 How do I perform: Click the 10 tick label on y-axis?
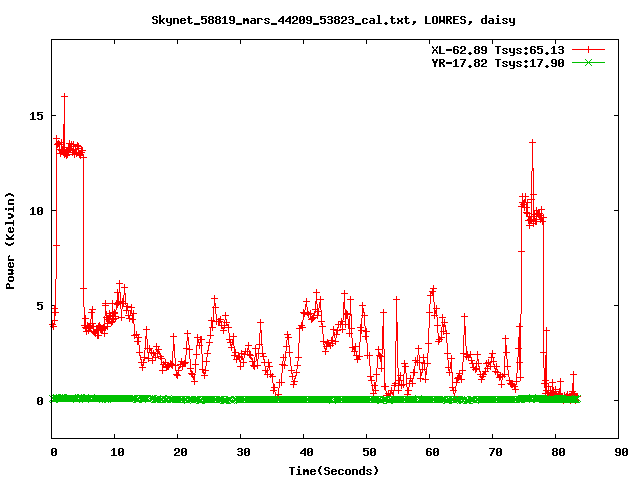(x=37, y=211)
